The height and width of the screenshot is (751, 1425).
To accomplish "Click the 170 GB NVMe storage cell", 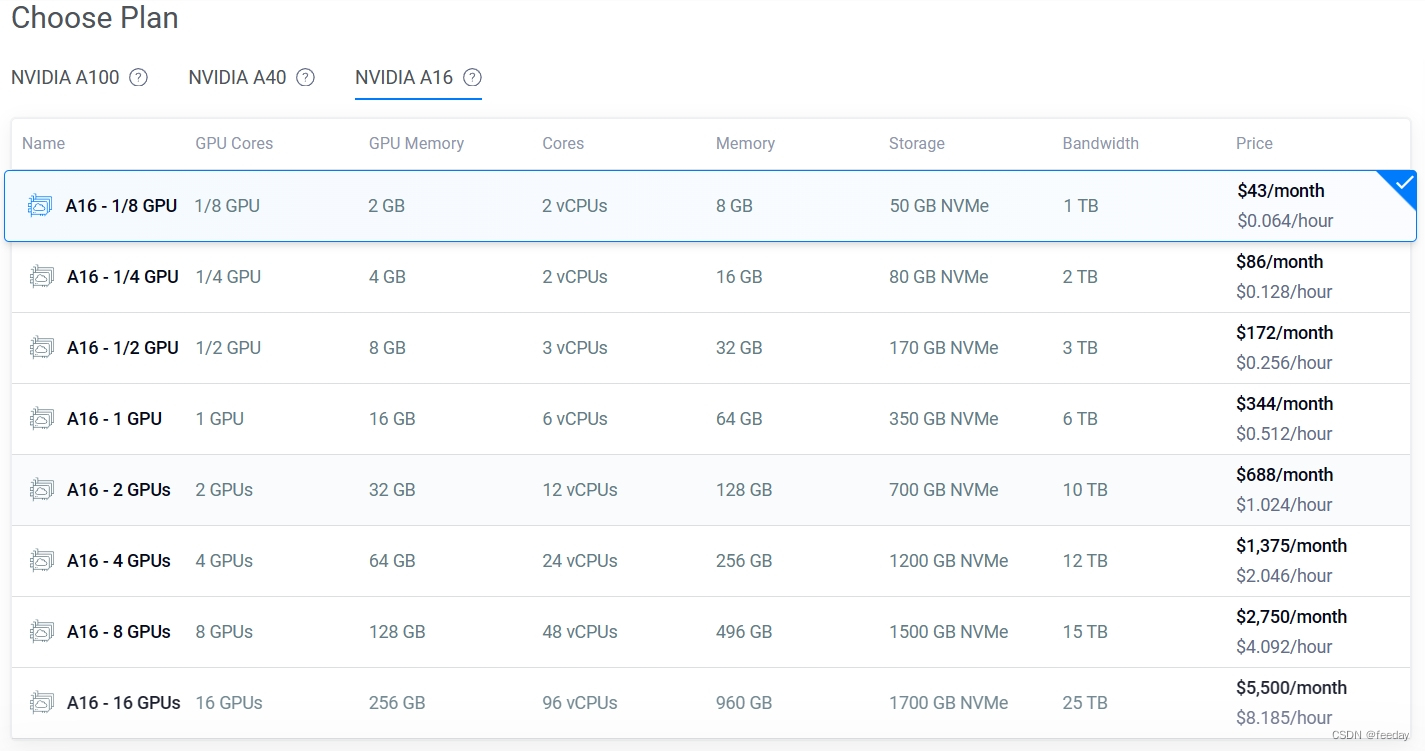I will point(944,348).
